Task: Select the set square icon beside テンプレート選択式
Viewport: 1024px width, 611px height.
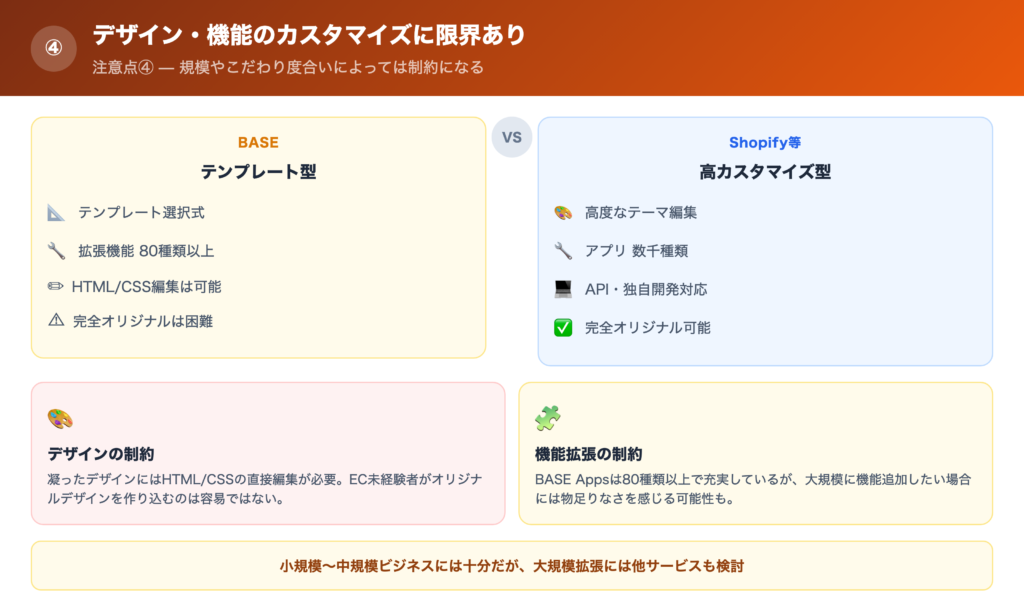Action: pos(57,211)
